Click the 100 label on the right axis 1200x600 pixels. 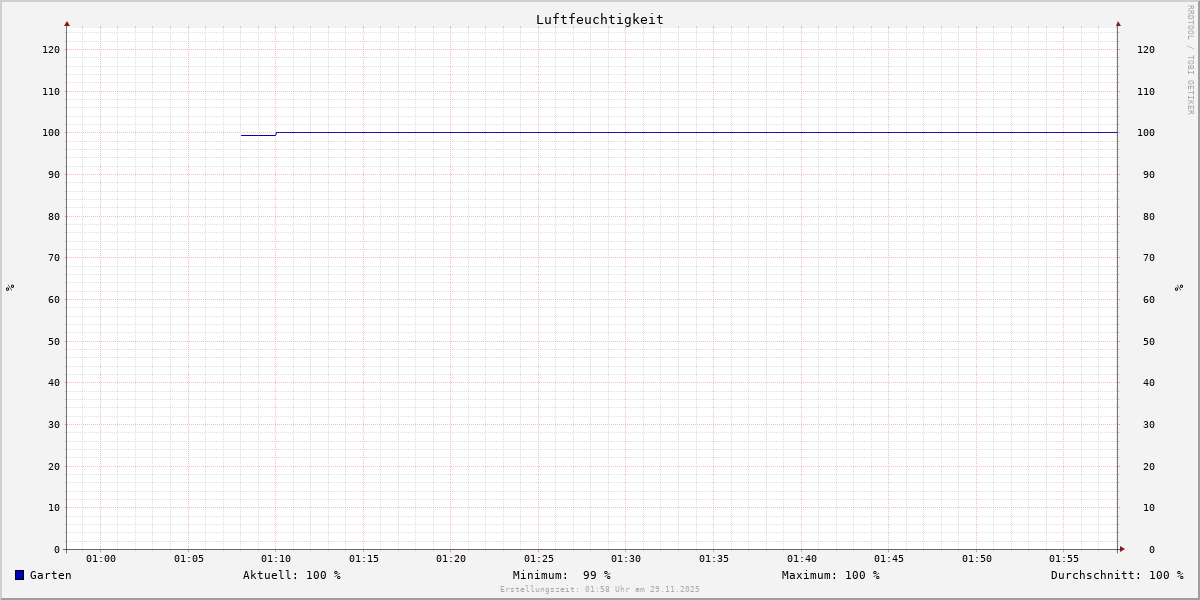(x=1146, y=133)
